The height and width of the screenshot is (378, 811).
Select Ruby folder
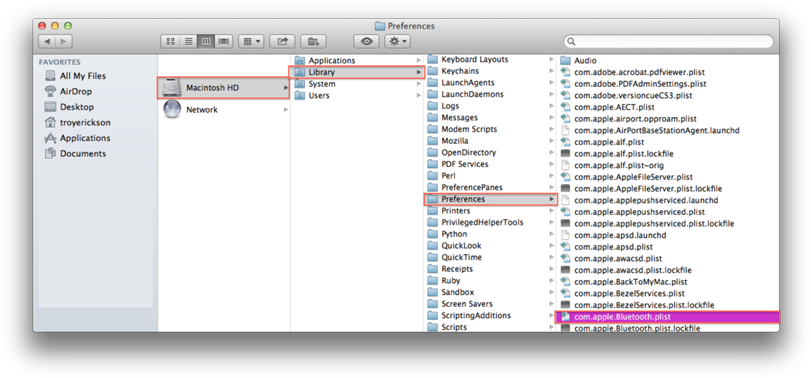coord(490,281)
